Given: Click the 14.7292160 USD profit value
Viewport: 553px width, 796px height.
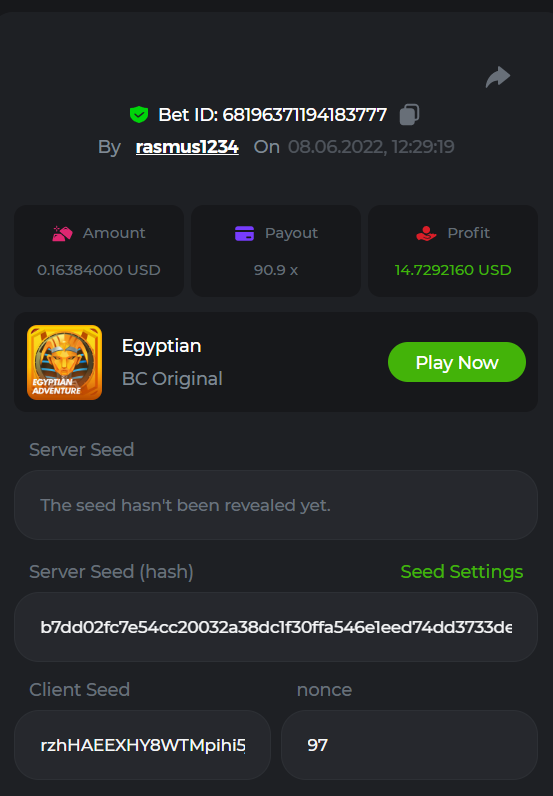Looking at the screenshot, I should (453, 270).
